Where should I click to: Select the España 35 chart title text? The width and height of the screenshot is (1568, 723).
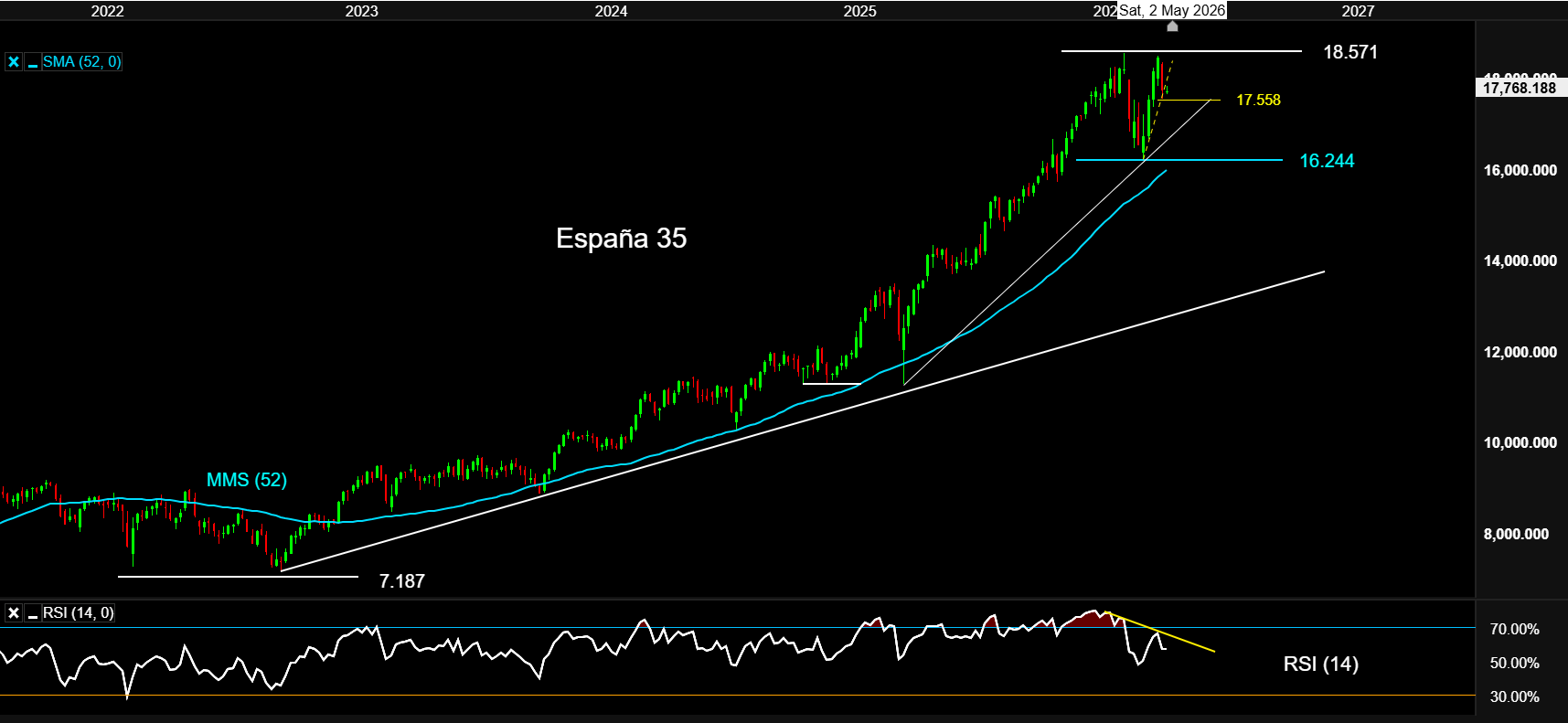621,239
